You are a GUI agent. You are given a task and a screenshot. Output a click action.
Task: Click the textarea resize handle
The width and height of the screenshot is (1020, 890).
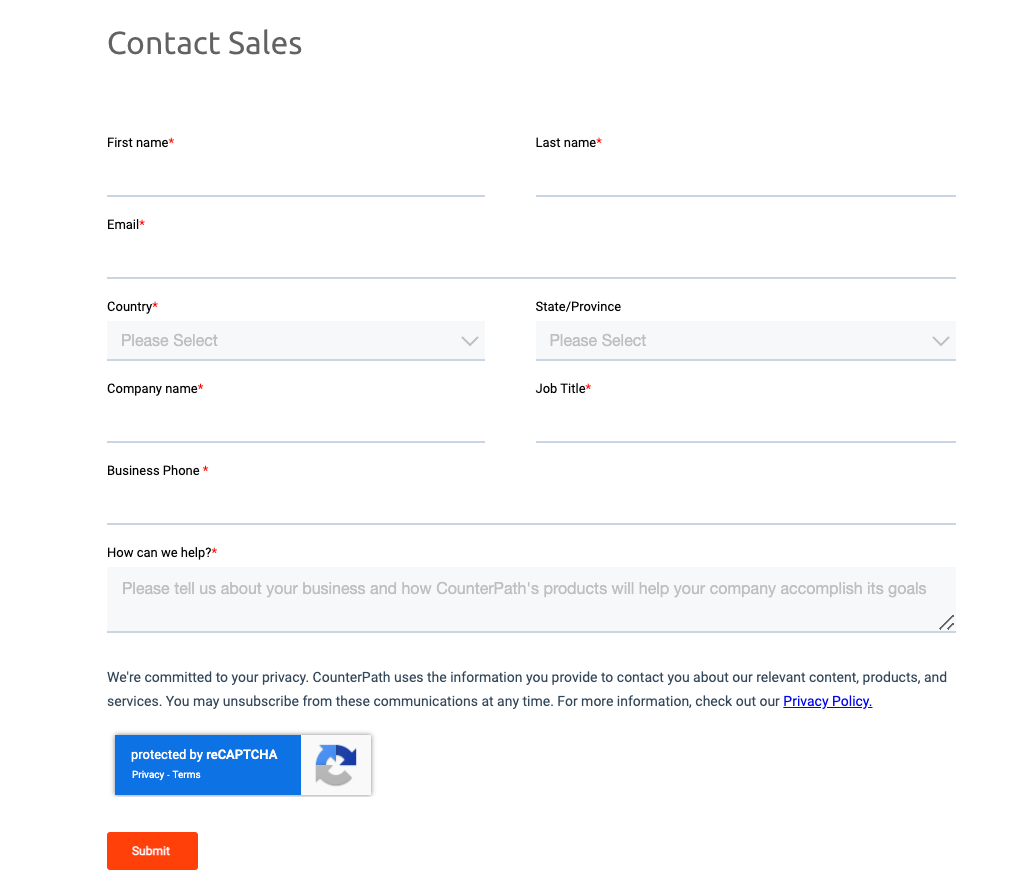pos(946,622)
